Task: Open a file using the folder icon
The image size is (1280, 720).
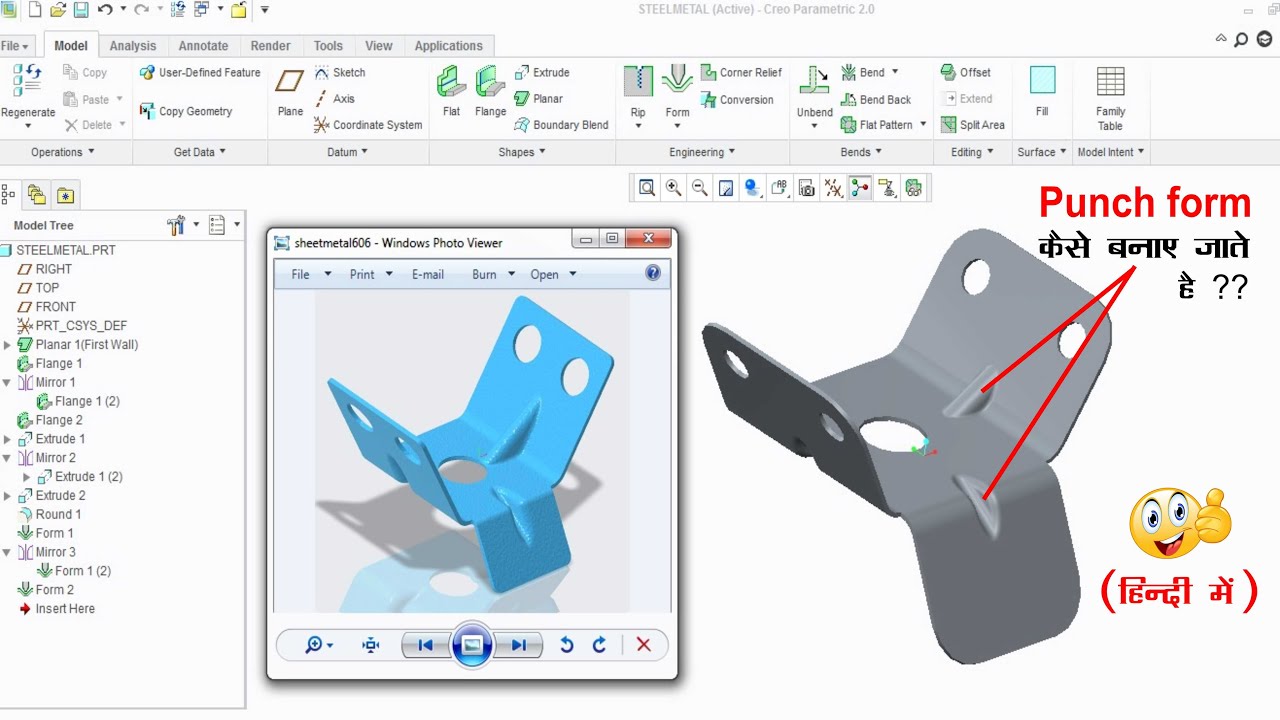Action: click(58, 10)
